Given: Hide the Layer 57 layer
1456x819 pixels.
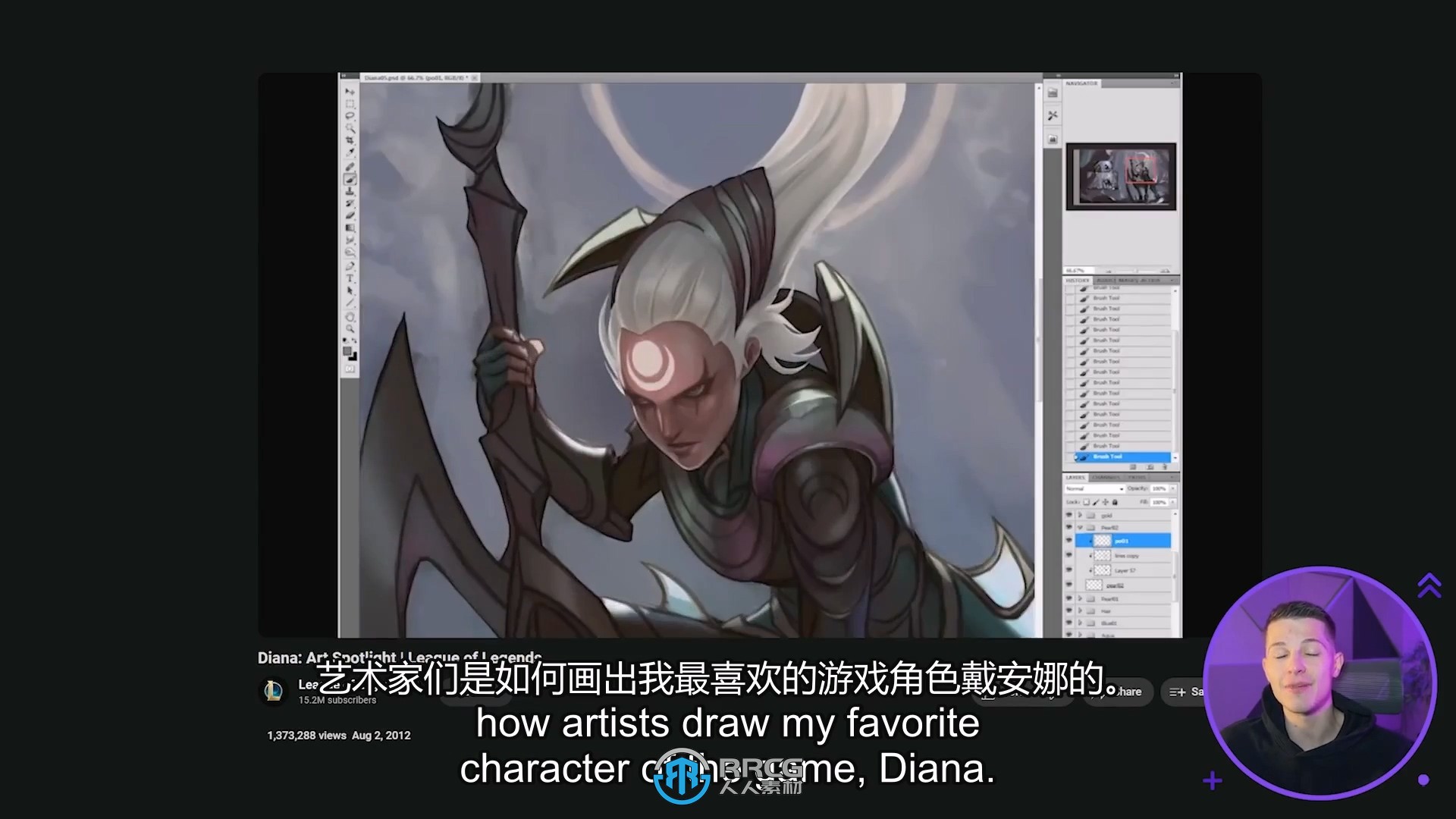Looking at the screenshot, I should coord(1068,570).
